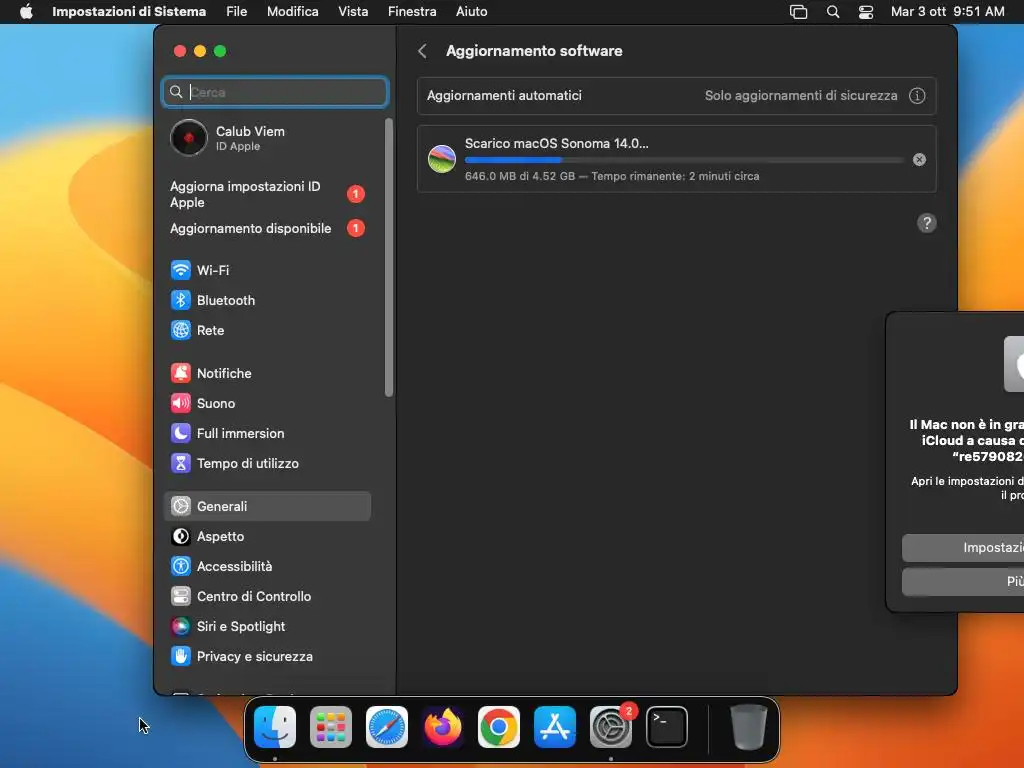Open the Finestra menu
1024x768 pixels.
click(x=412, y=12)
